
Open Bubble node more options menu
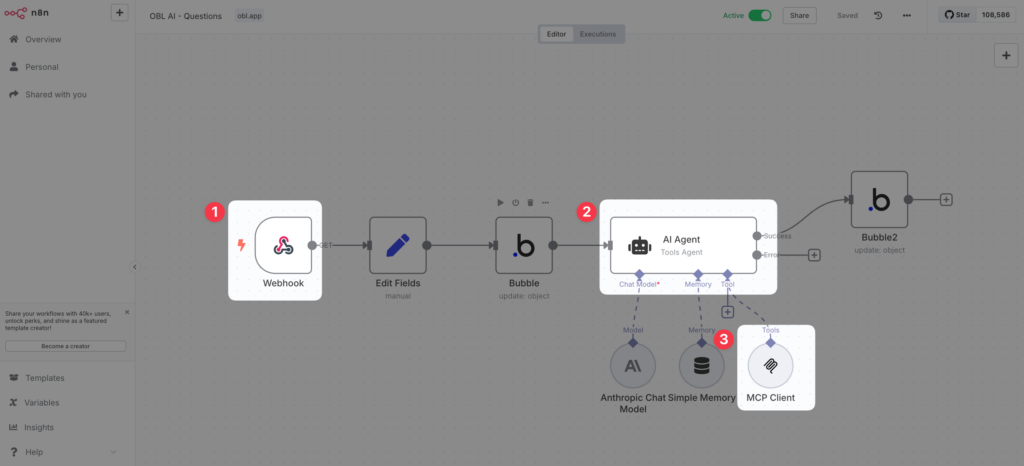(545, 202)
